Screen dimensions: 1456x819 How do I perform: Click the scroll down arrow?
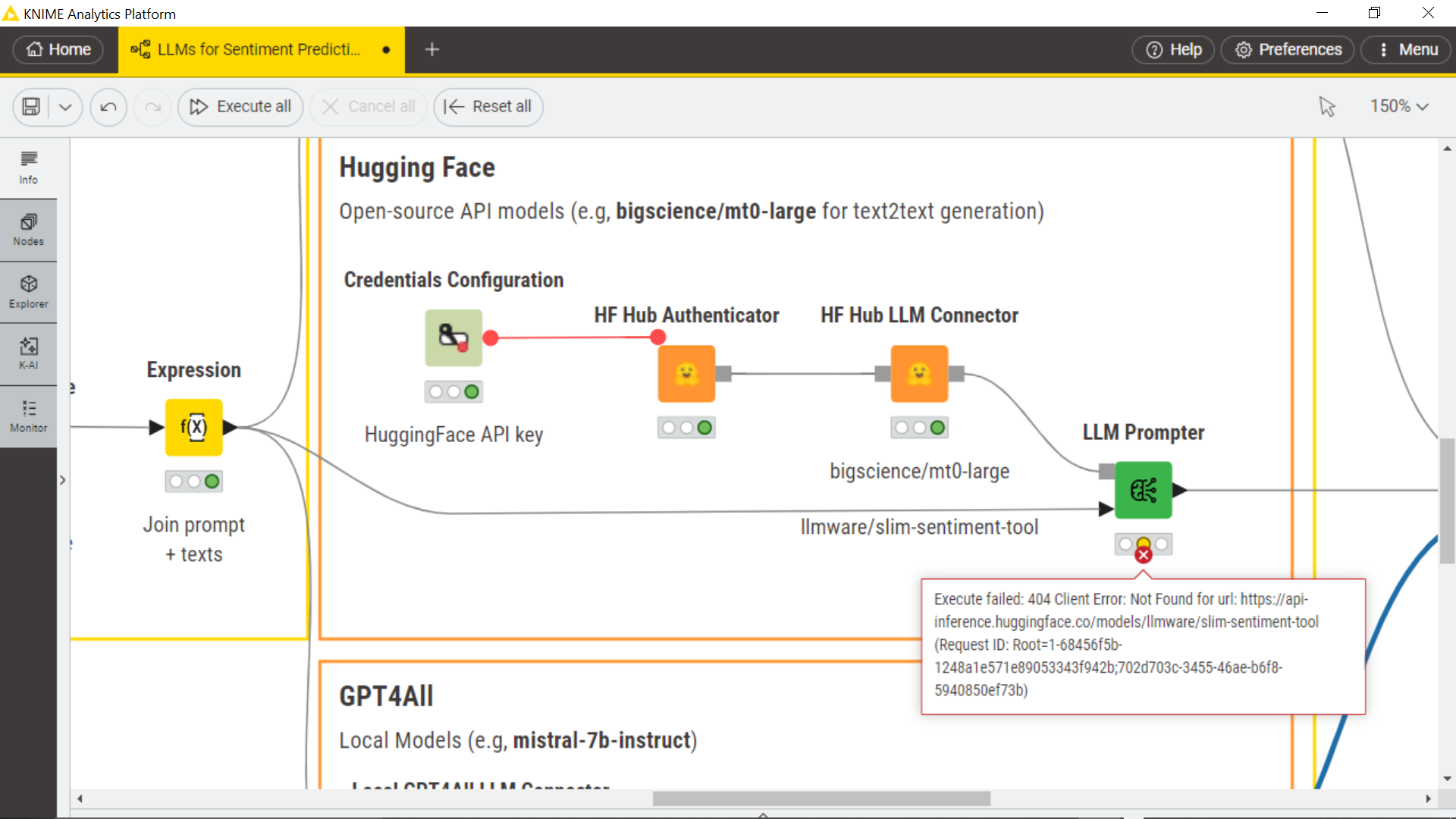tap(1447, 779)
